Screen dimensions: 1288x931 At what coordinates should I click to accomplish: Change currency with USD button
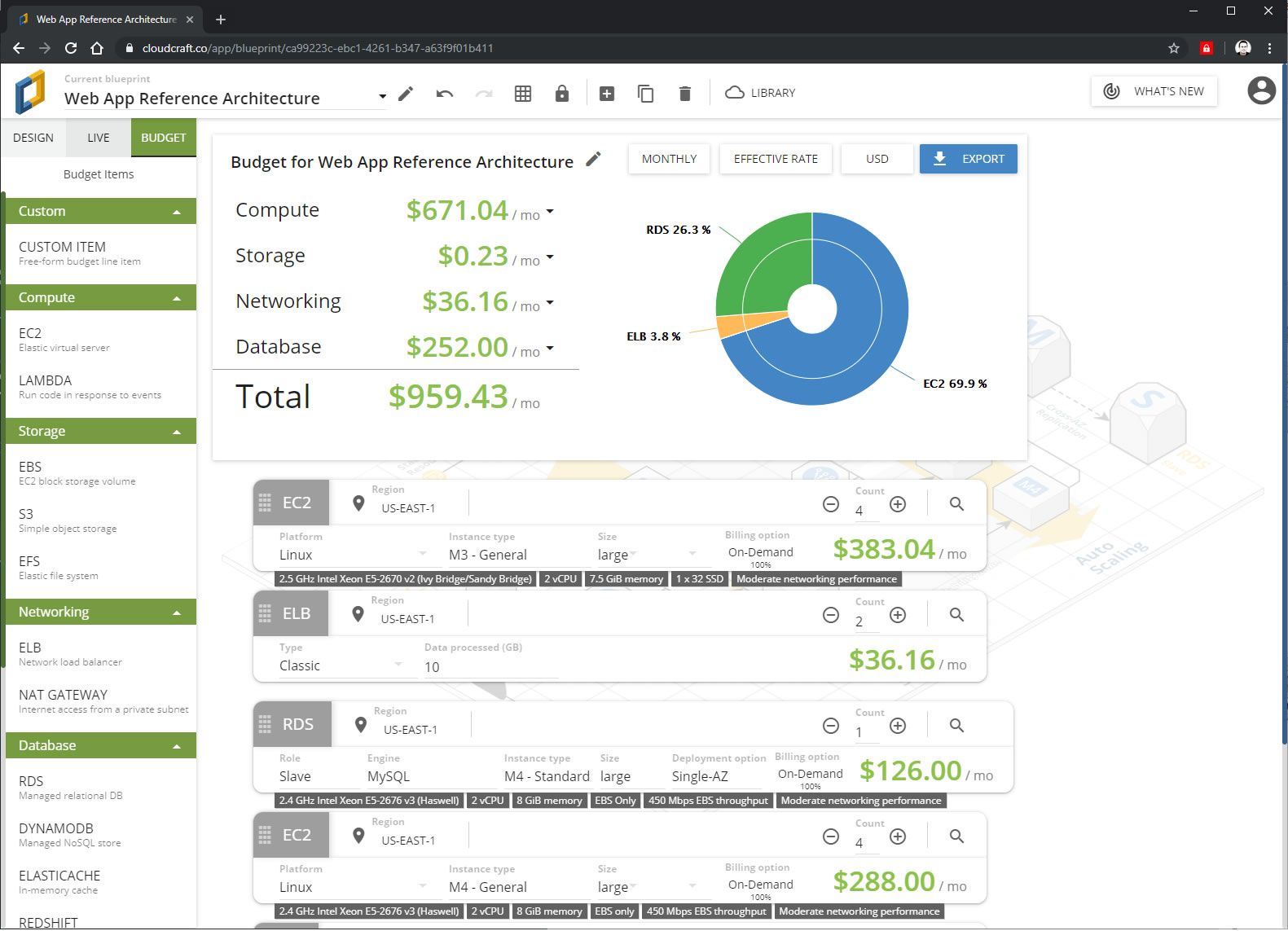[x=877, y=159]
